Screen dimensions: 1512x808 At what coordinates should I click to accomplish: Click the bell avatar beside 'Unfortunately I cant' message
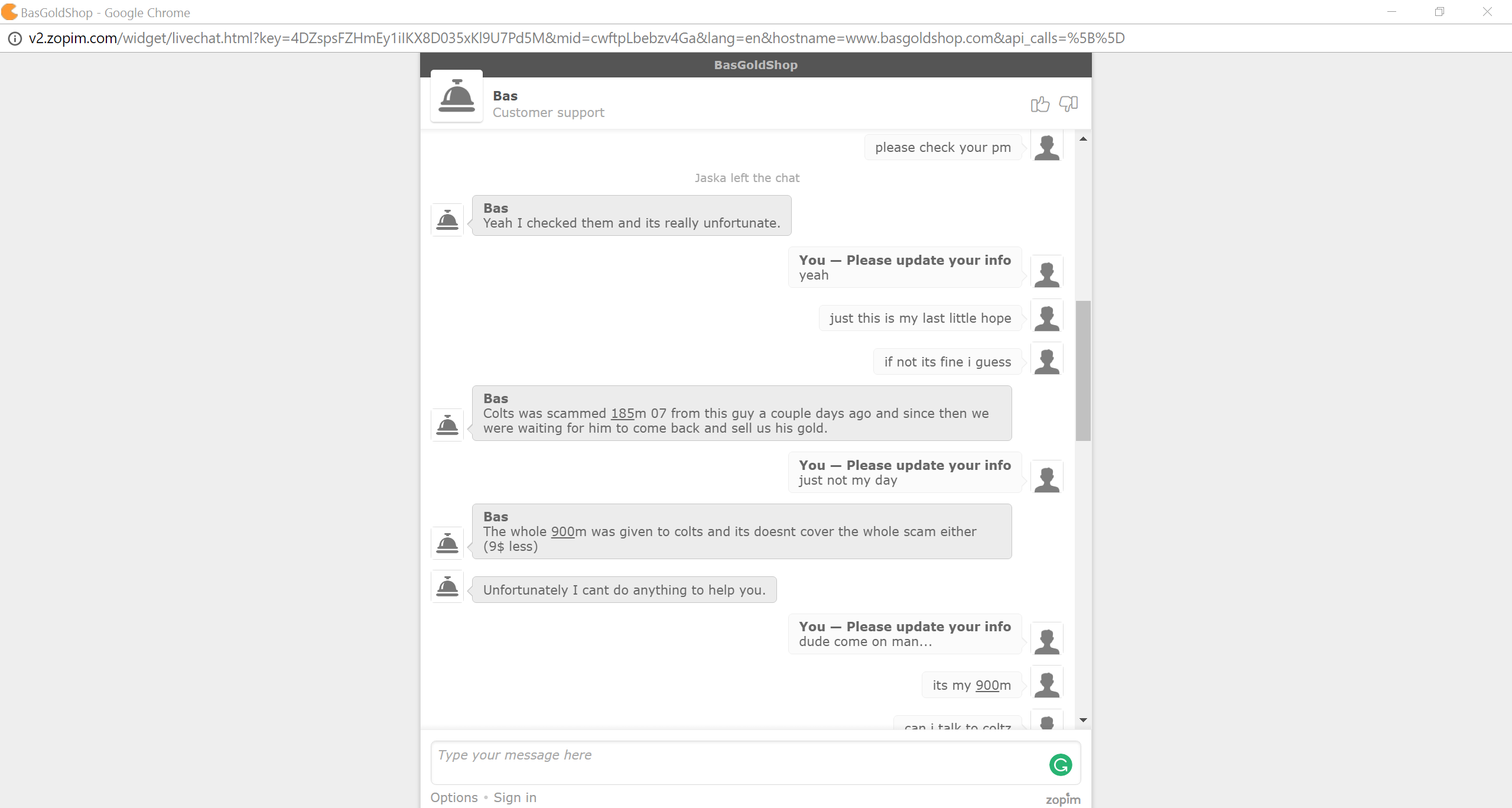447,587
